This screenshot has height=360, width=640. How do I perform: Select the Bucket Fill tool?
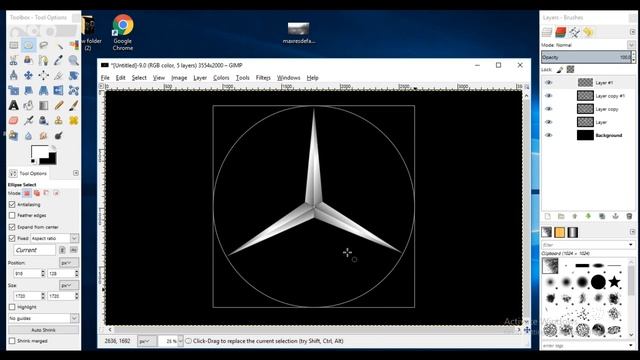[x=29, y=105]
